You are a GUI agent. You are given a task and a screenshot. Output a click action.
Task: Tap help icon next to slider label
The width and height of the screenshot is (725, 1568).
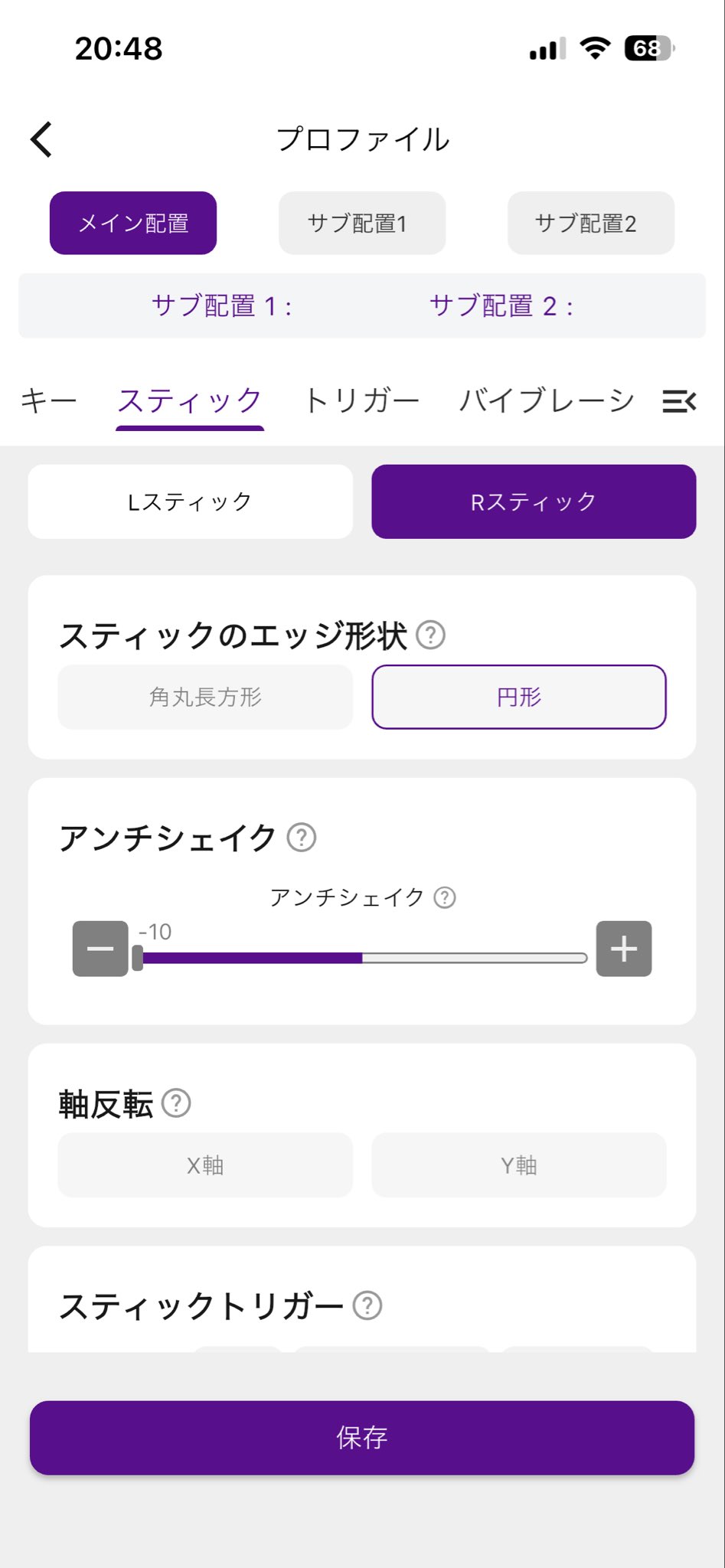(x=445, y=897)
